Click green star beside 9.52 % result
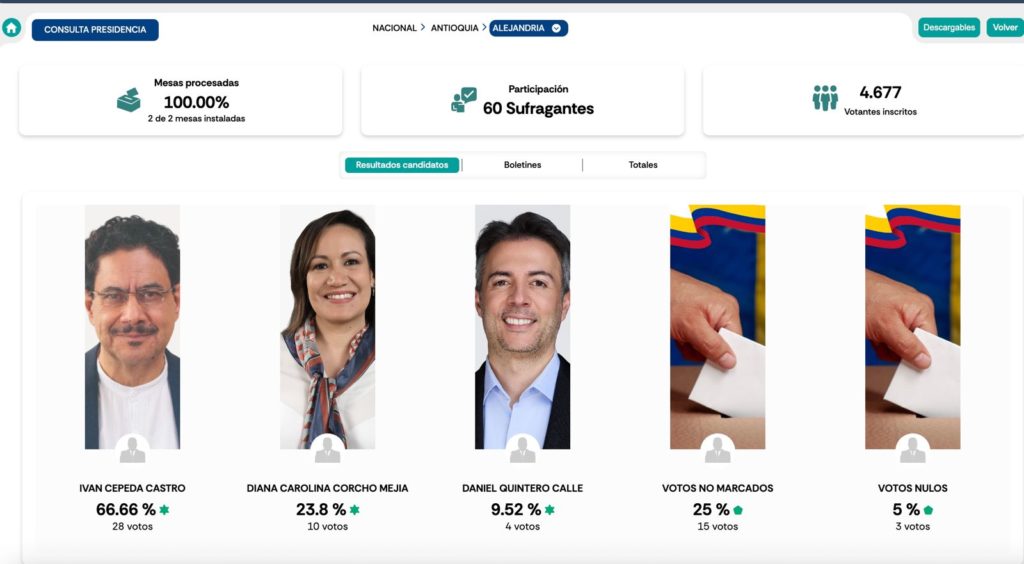Image resolution: width=1024 pixels, height=564 pixels. click(x=550, y=510)
